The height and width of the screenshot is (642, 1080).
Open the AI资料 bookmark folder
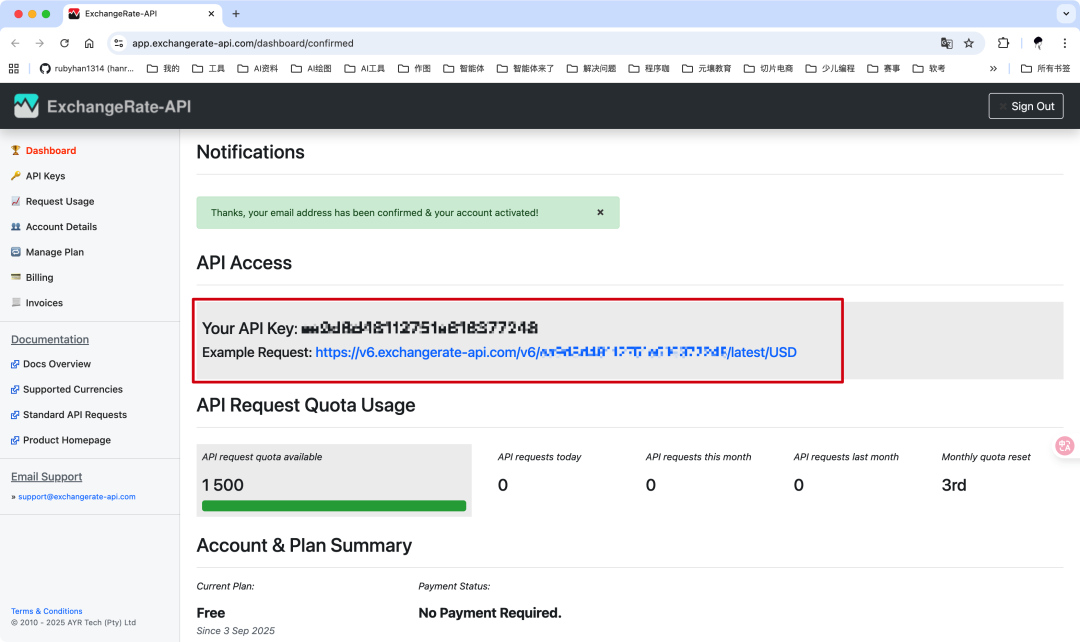pyautogui.click(x=258, y=68)
